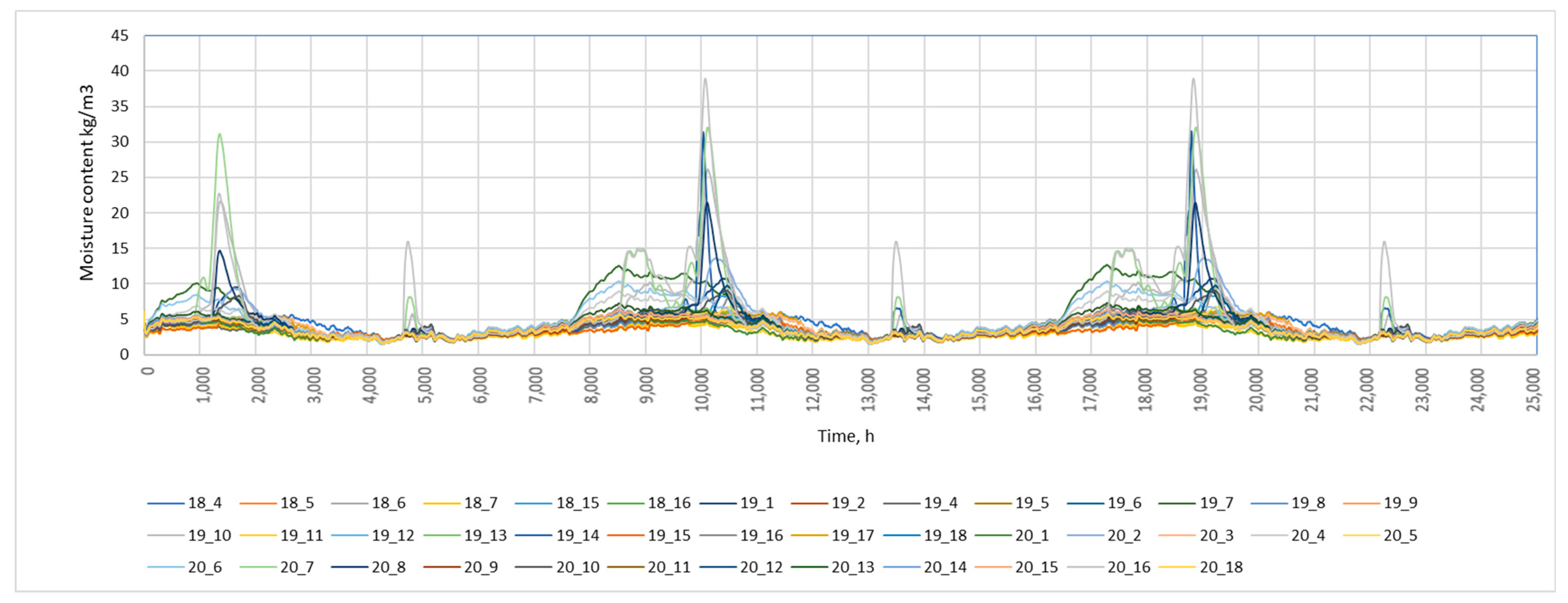Click the 18,000 x-axis tick label
Viewport: 1568px width, 603px height.
[1145, 390]
